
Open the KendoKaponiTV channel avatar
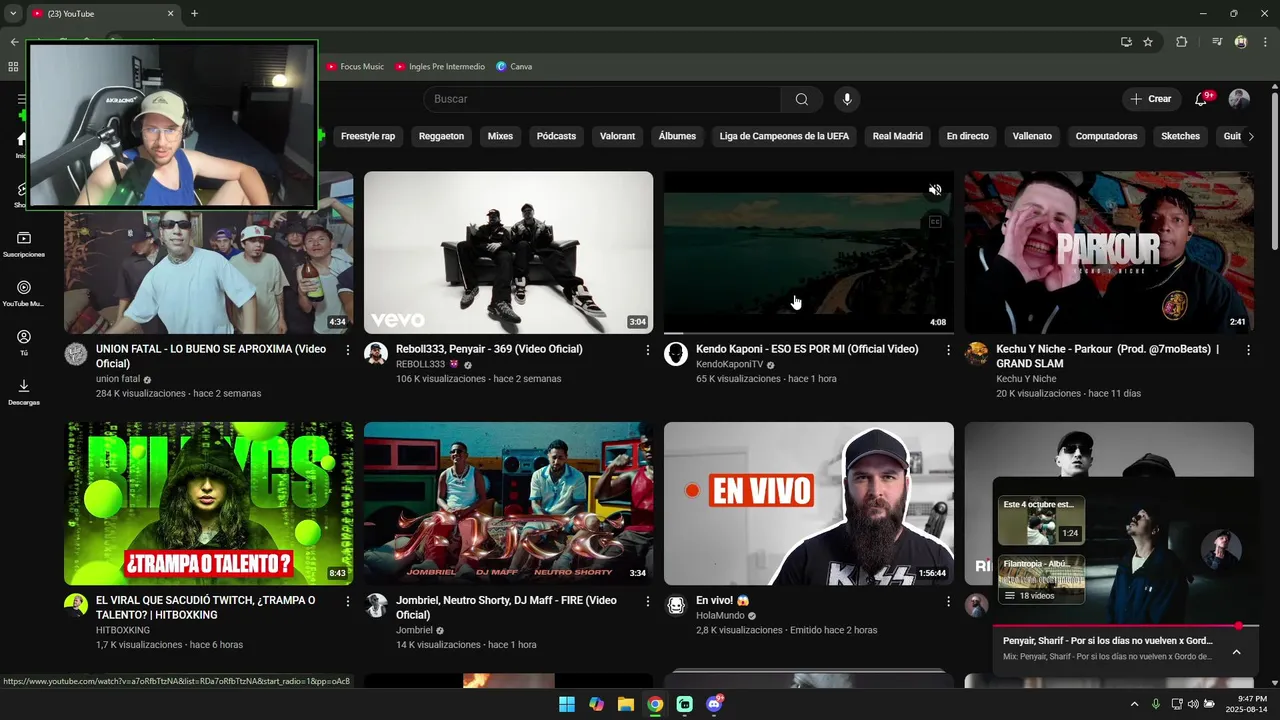[676, 354]
